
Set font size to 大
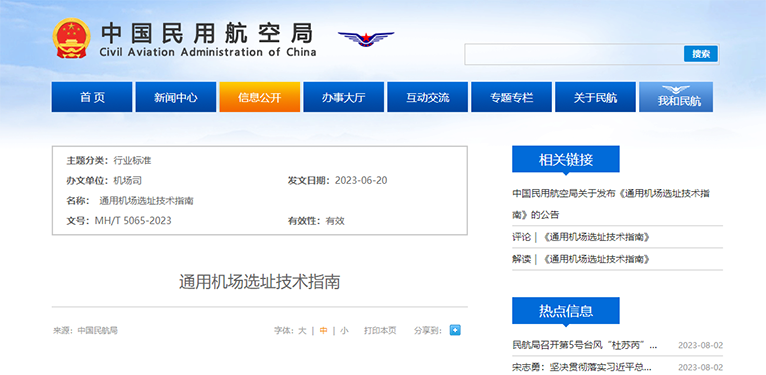pos(302,331)
